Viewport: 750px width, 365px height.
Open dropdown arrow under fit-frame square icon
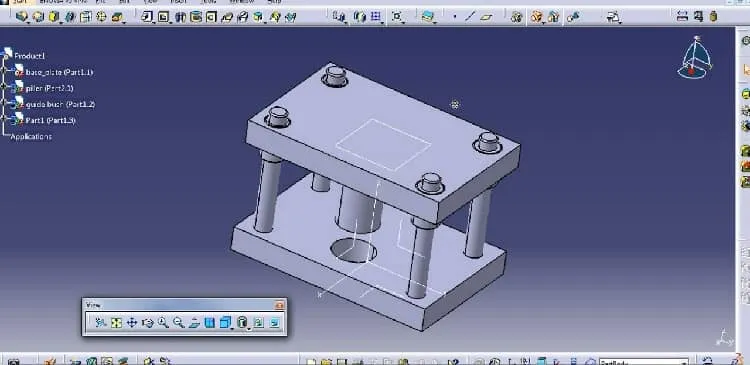click(x=404, y=22)
